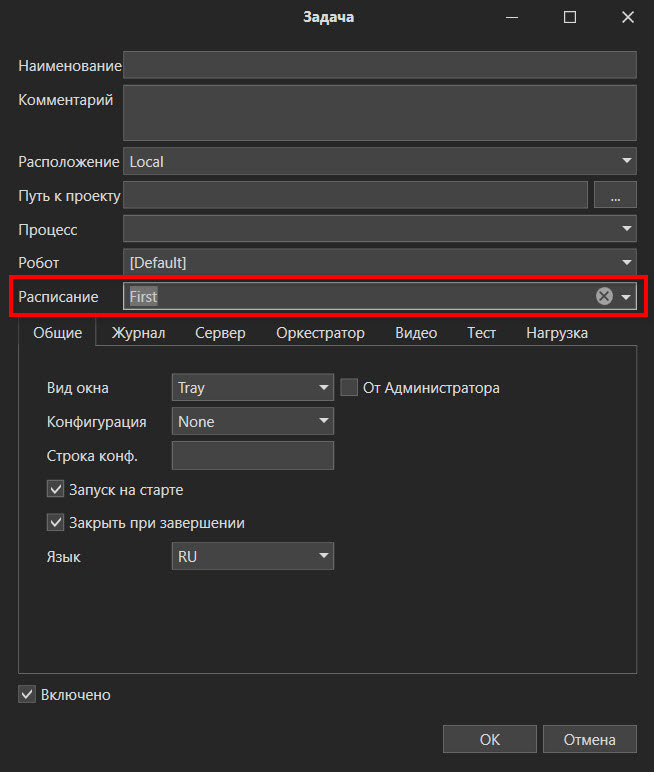Screen dimensions: 654x772
Task: Open the Оркестратор tab
Action: (x=320, y=333)
